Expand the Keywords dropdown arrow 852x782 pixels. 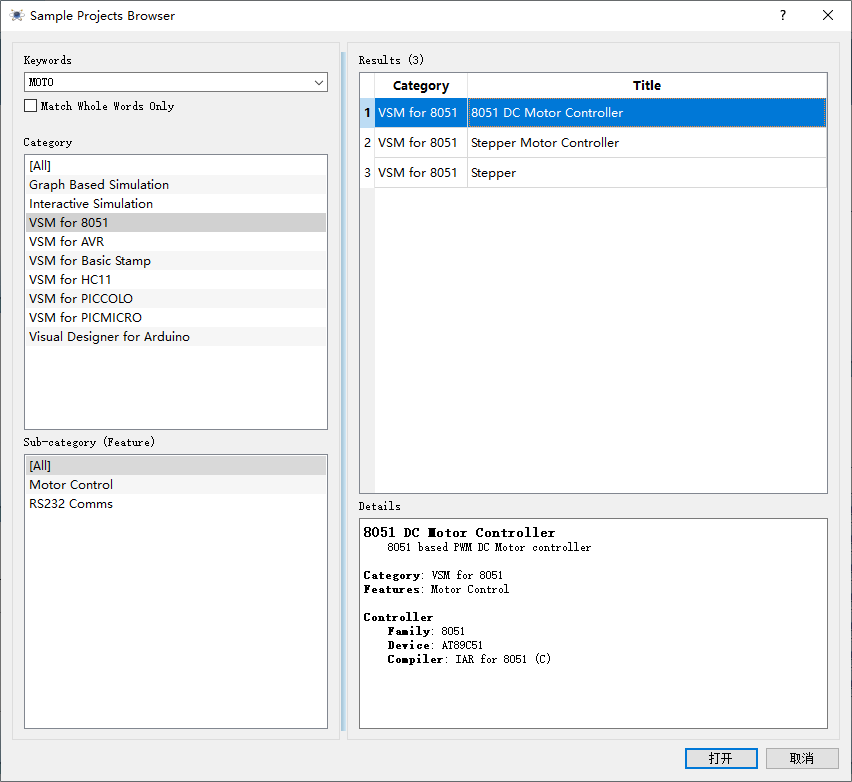(318, 82)
